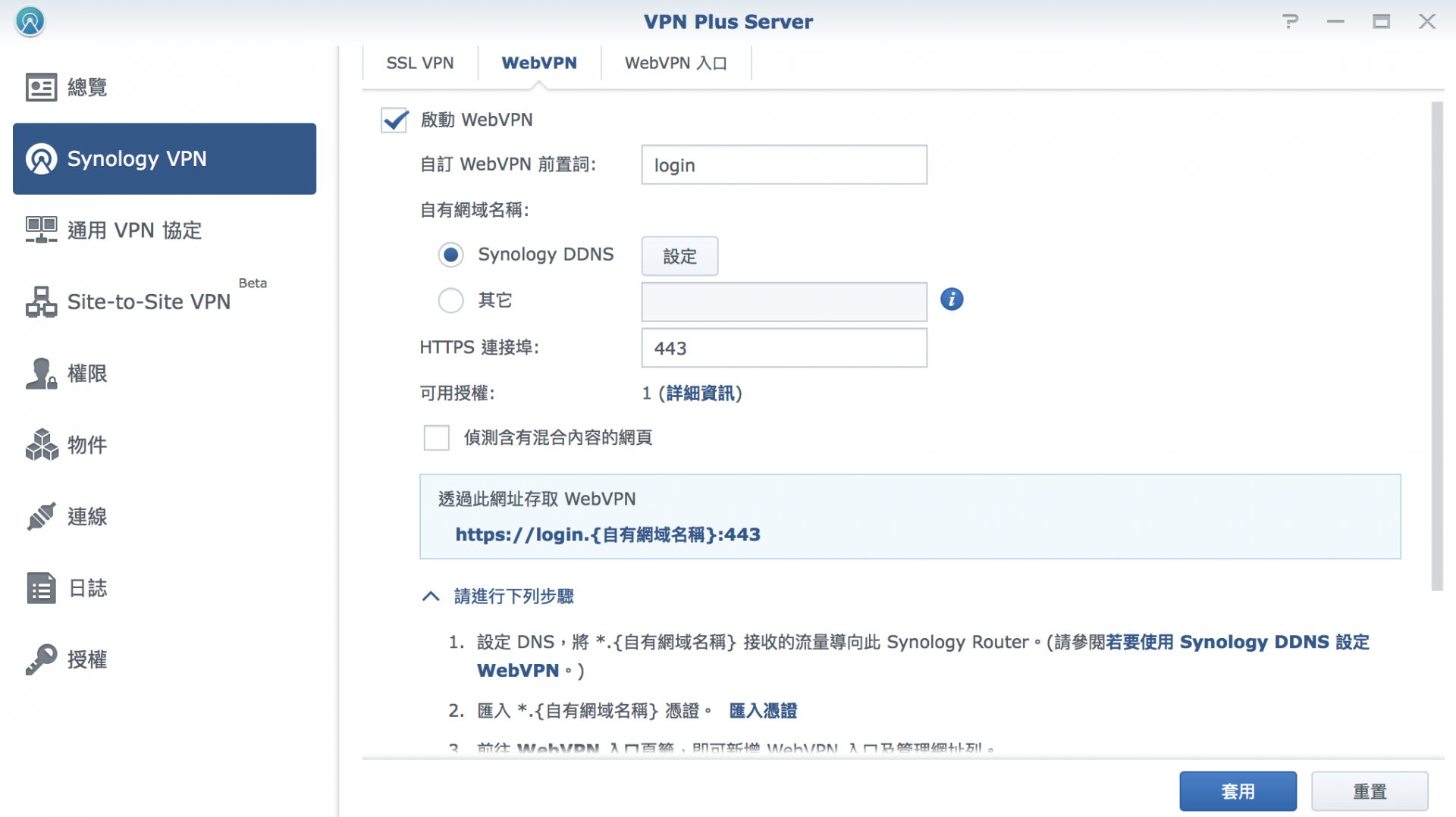1456x817 pixels.
Task: Switch to the SSL VPN tab
Action: [x=419, y=63]
